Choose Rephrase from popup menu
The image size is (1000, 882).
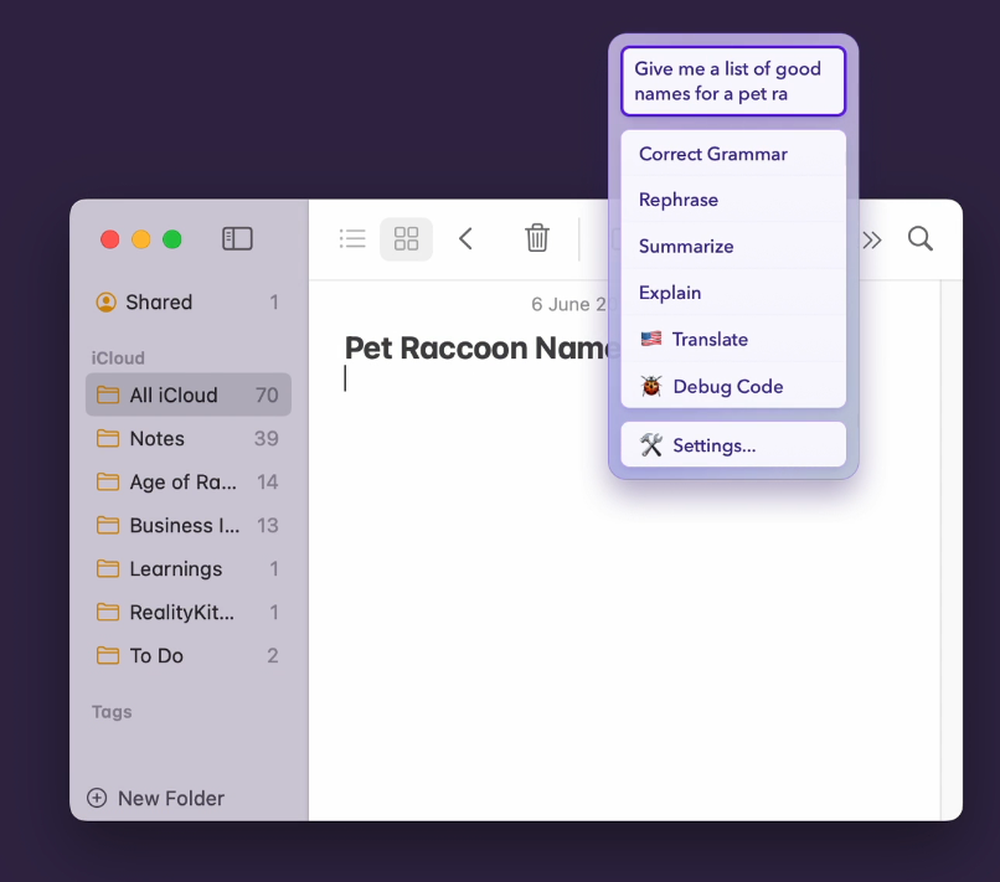click(x=733, y=200)
